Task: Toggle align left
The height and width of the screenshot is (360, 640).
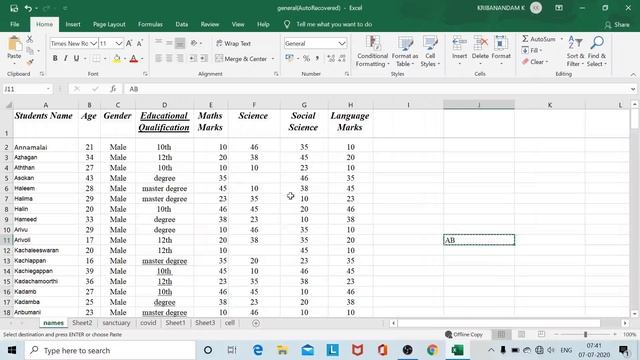Action: [x=158, y=59]
